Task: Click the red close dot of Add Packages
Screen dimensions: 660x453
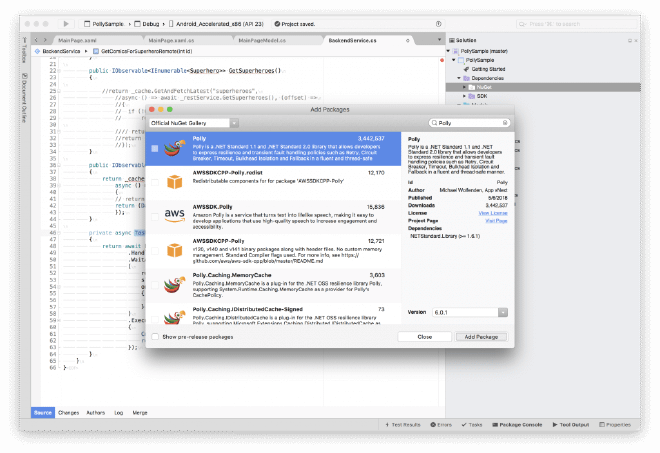Action: [x=152, y=109]
